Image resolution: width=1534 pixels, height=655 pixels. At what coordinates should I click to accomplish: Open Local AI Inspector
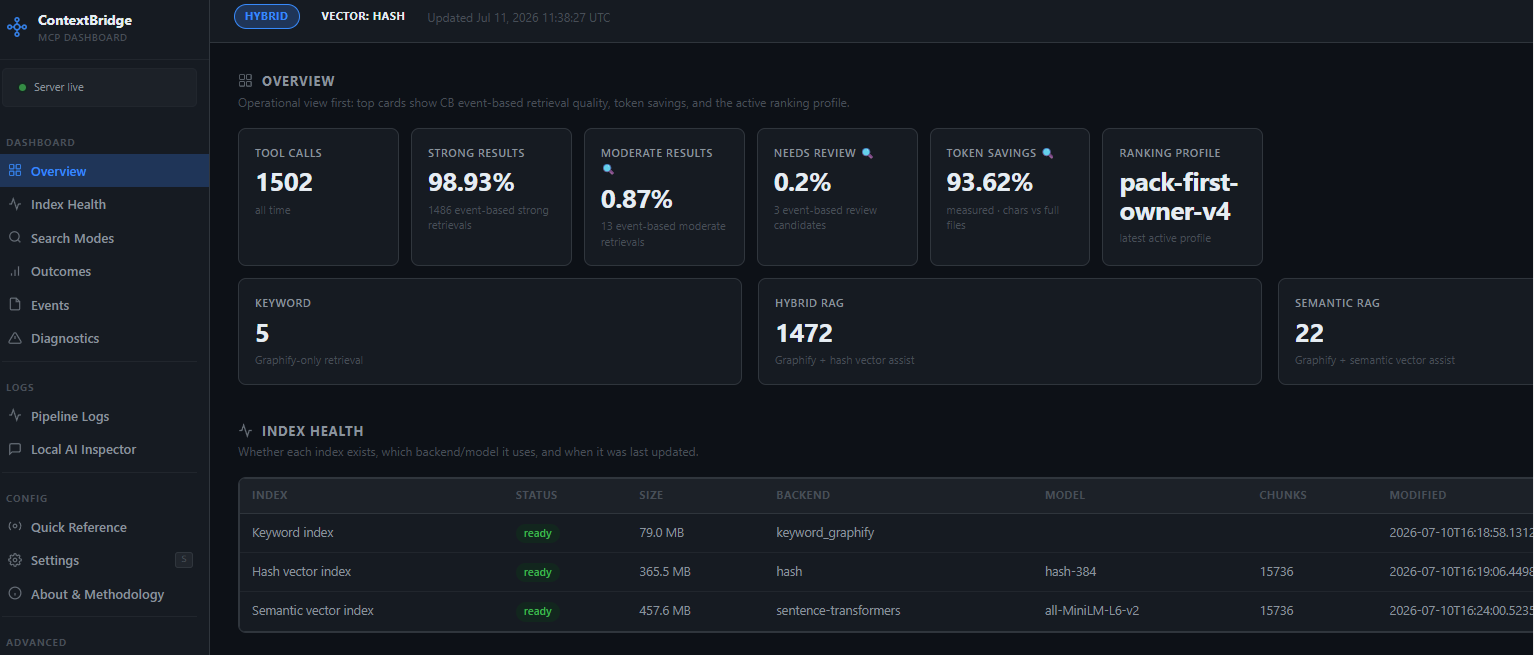pyautogui.click(x=104, y=449)
